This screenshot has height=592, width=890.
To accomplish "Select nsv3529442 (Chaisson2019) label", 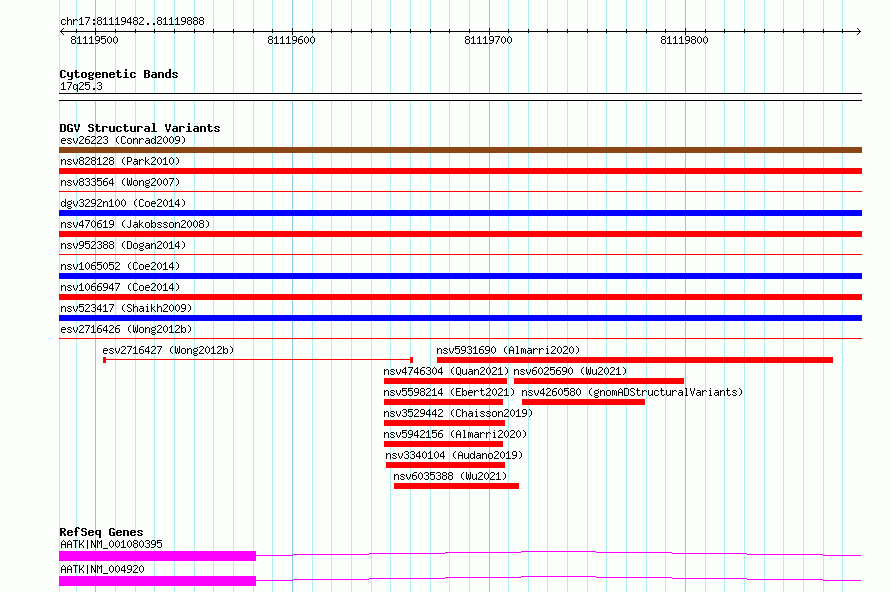I will coord(458,413).
